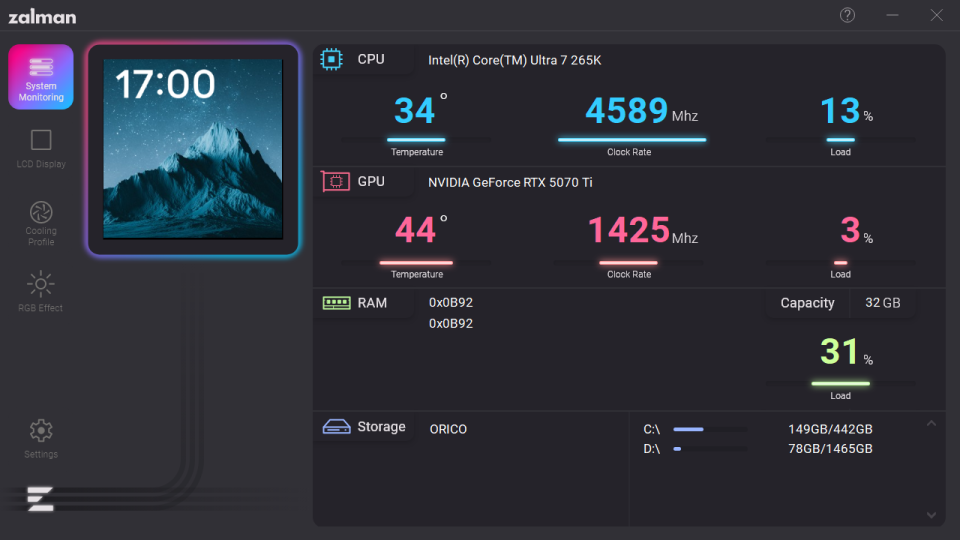Collapse storage list with the up chevron

point(931,423)
